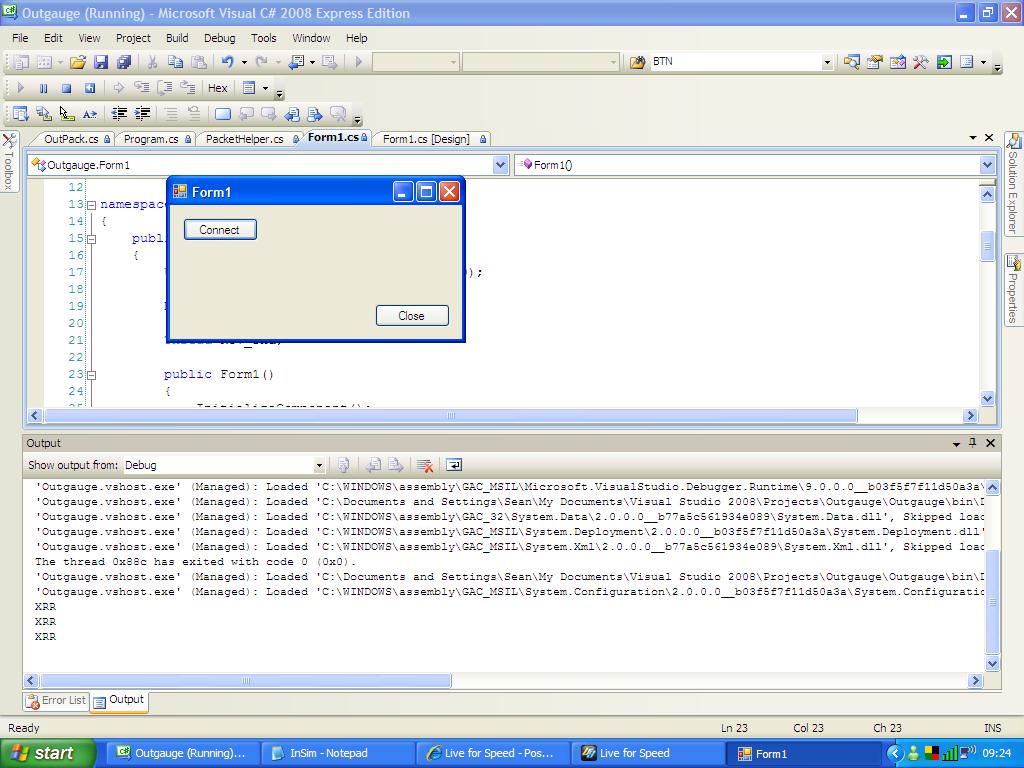Image resolution: width=1024 pixels, height=768 pixels.
Task: Expand BTN find combo box dropdown
Action: click(x=827, y=62)
